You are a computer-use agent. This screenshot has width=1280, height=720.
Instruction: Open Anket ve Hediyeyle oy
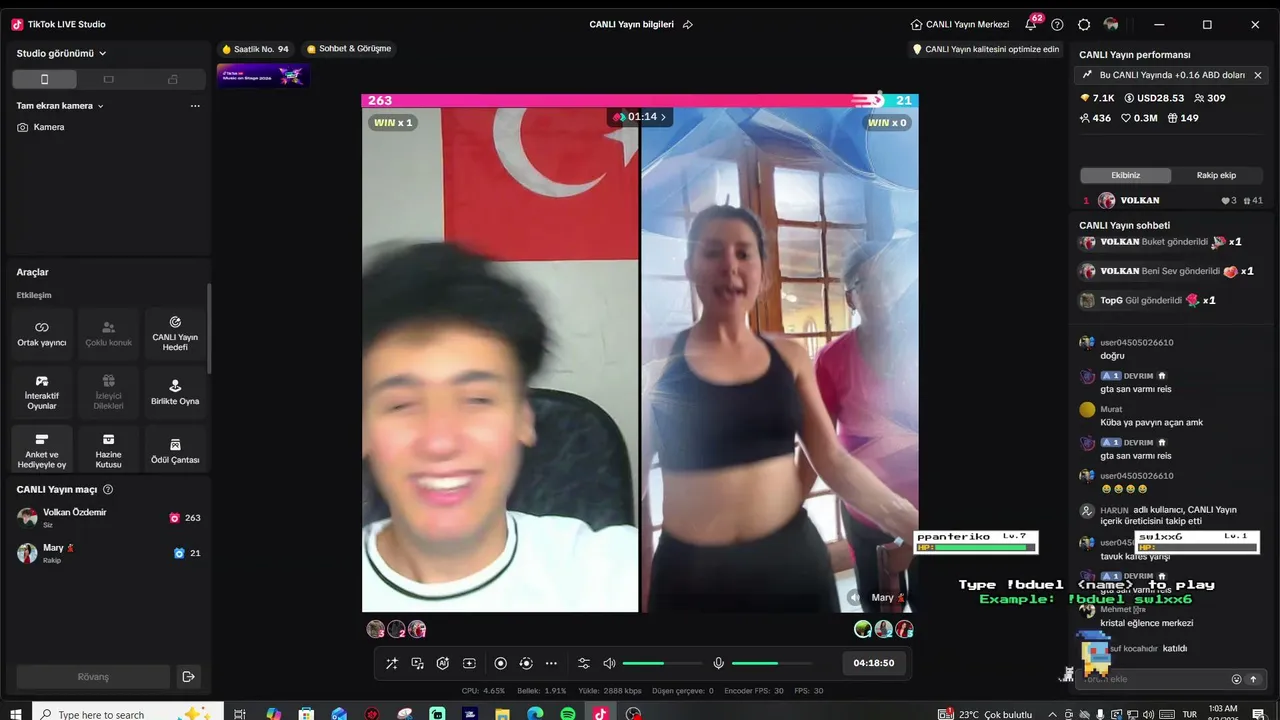pos(42,451)
